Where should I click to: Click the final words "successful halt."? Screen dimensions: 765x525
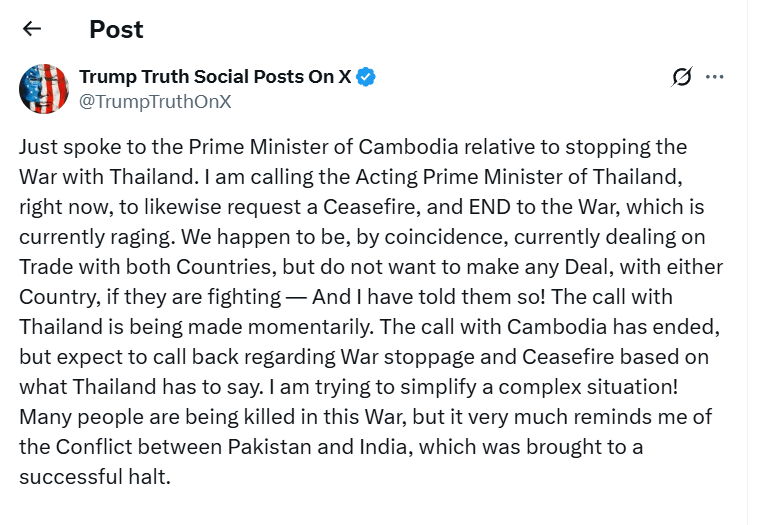click(x=95, y=477)
